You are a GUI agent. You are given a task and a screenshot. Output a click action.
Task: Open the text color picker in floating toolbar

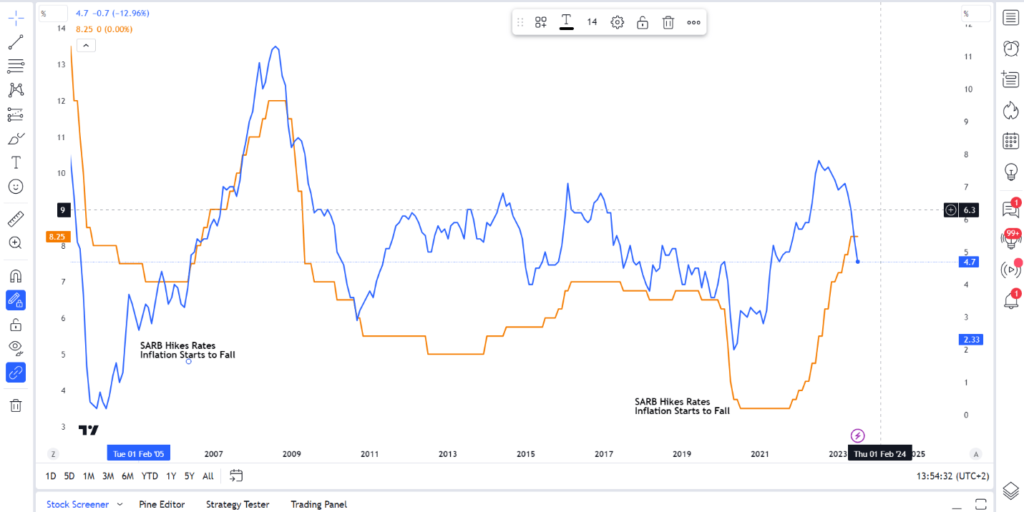tap(566, 22)
